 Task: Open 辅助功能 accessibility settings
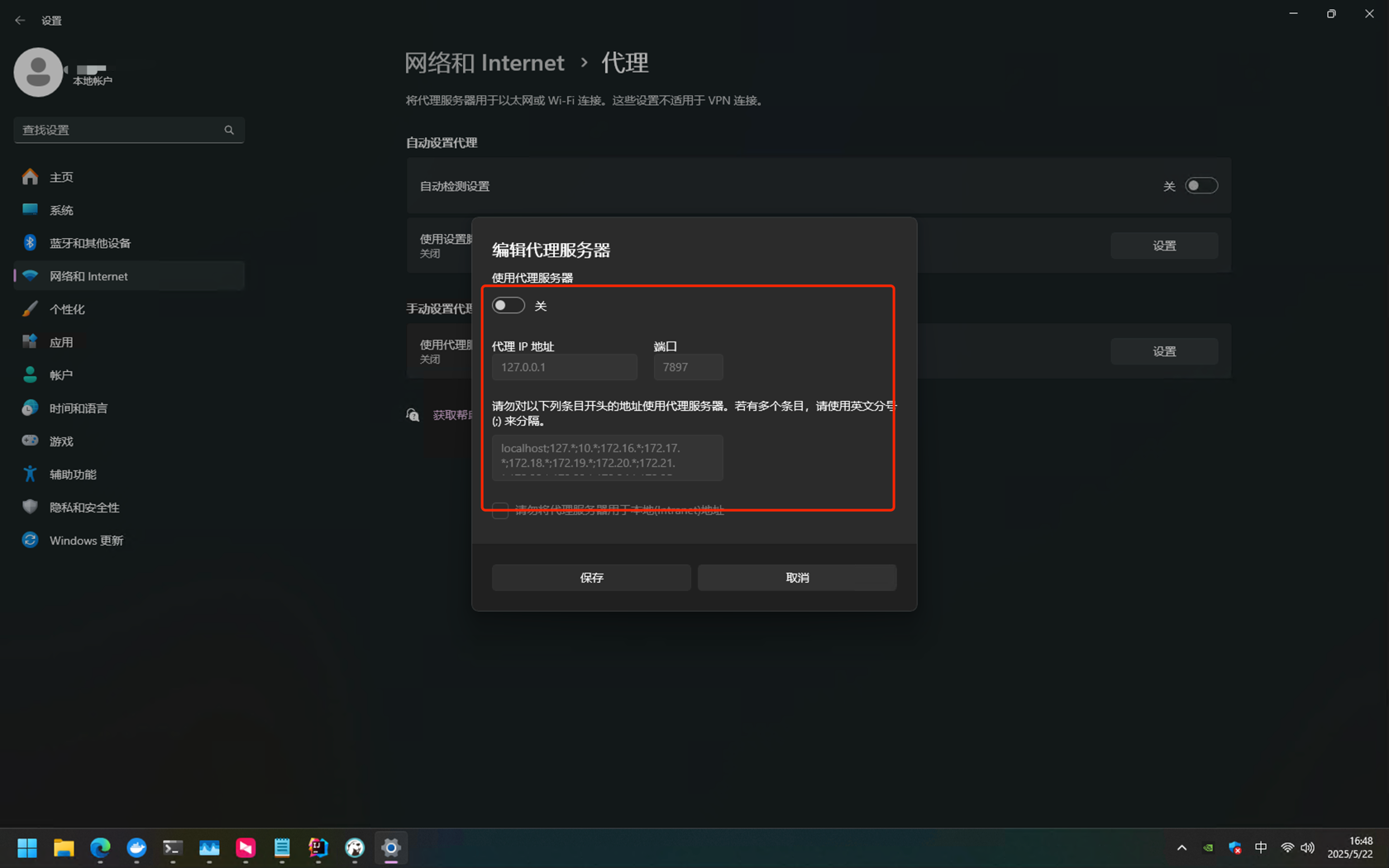[x=73, y=475]
